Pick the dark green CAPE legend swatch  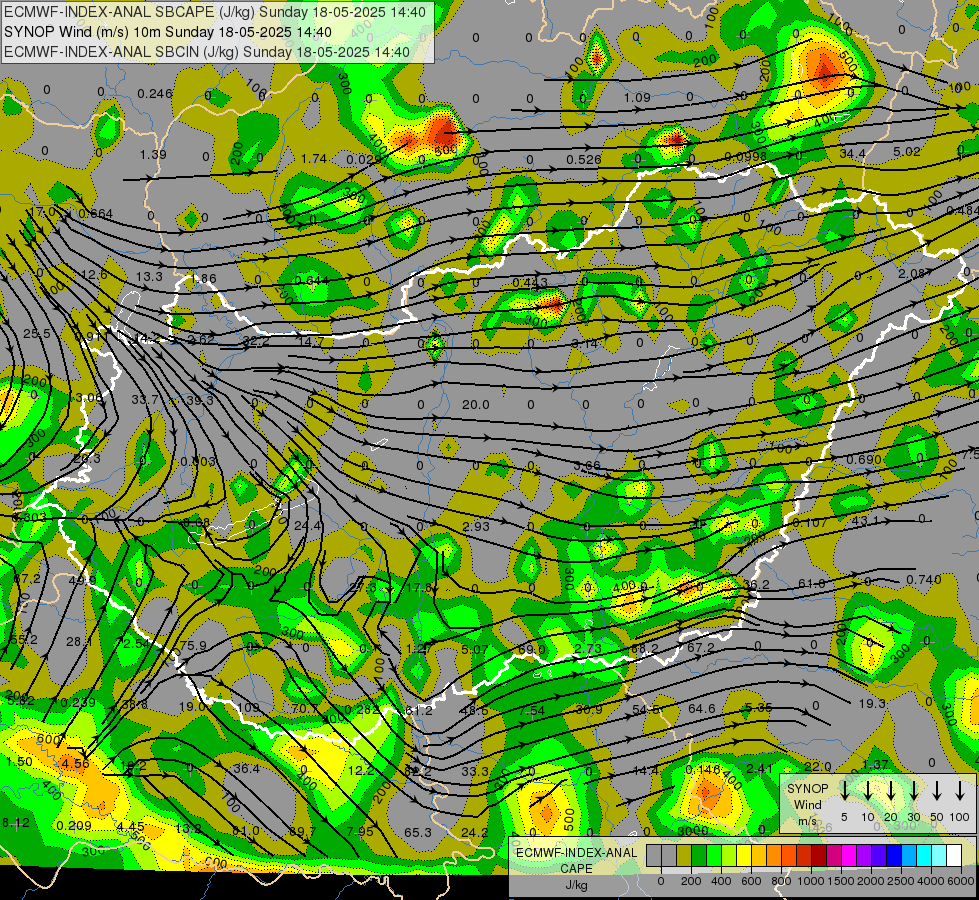pyautogui.click(x=699, y=856)
